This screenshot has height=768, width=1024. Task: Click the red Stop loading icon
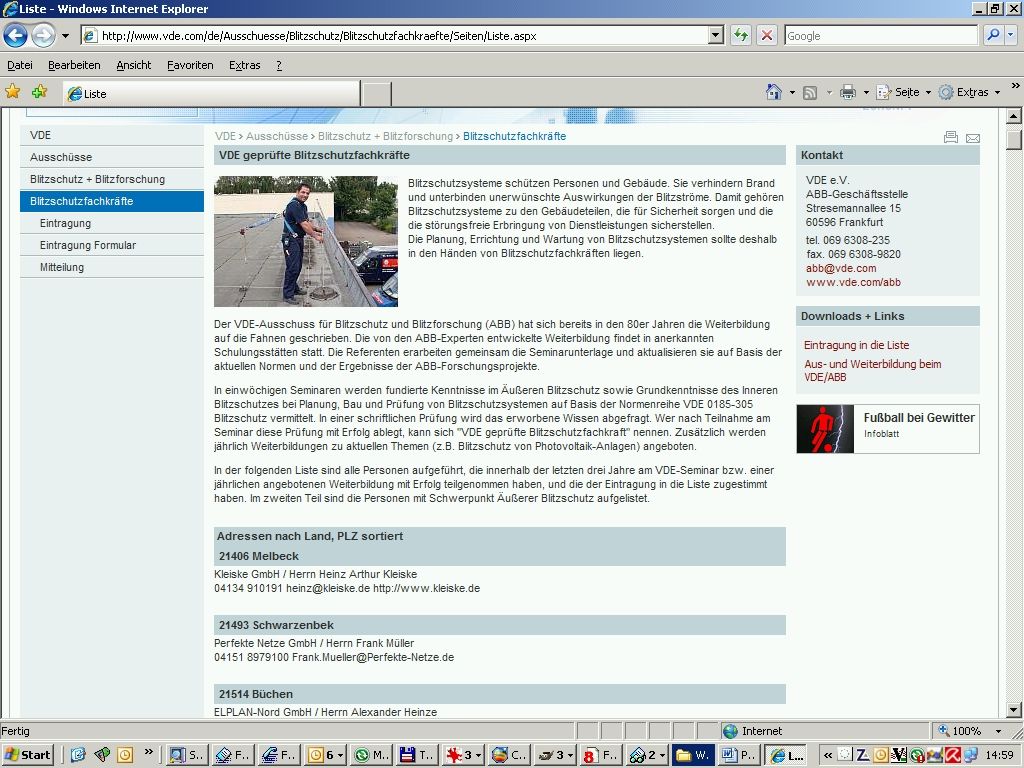pyautogui.click(x=767, y=35)
